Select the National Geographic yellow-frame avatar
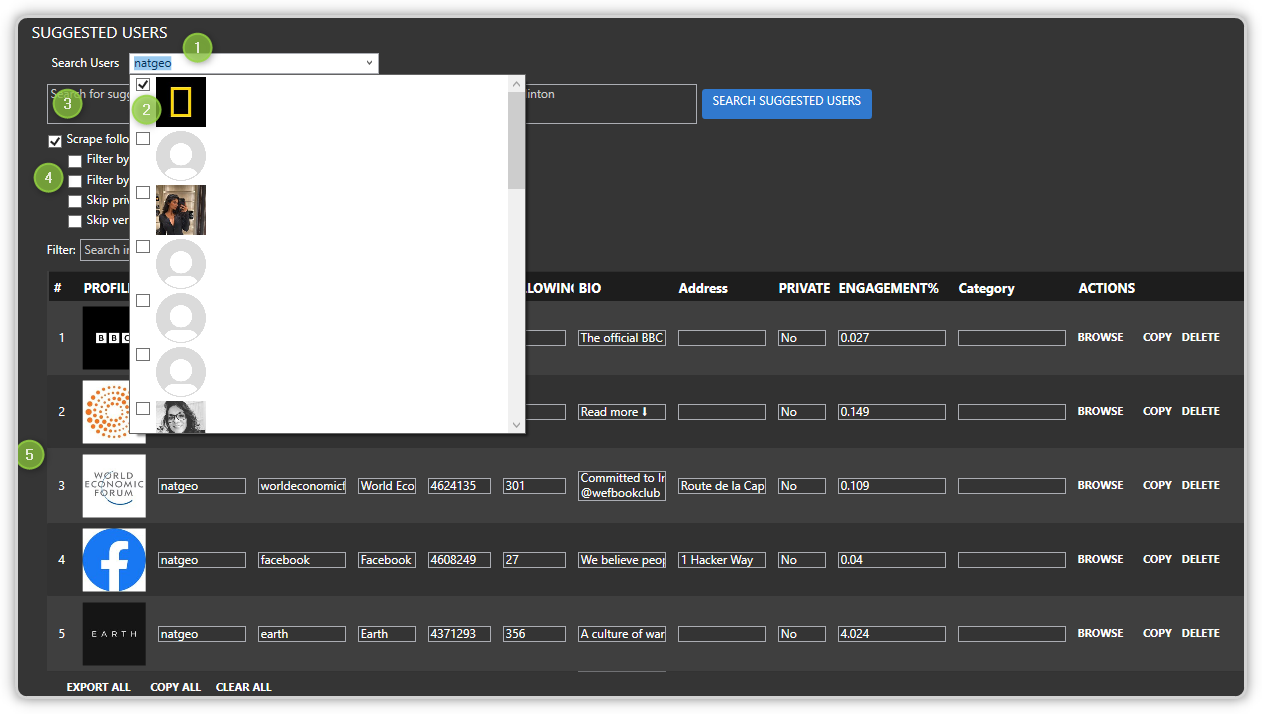The height and width of the screenshot is (714, 1262). click(181, 102)
